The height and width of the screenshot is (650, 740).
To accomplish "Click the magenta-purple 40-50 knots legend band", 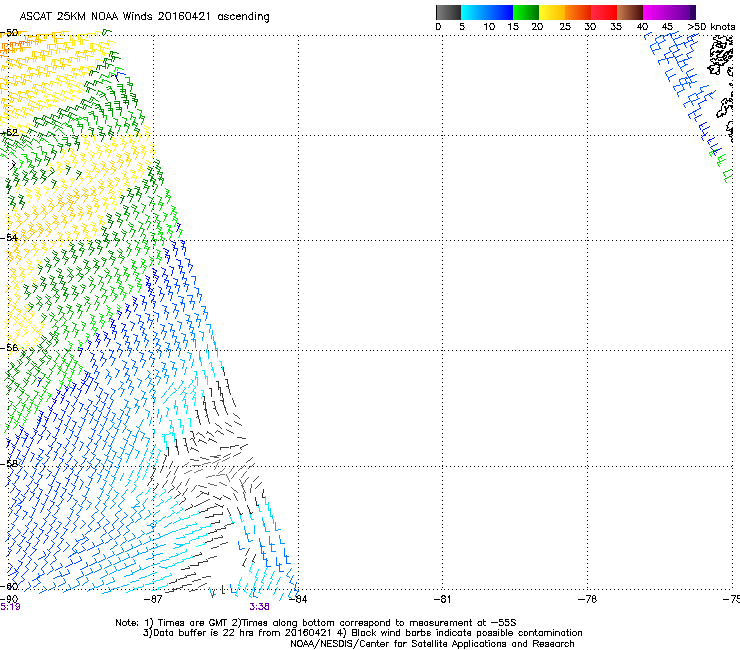I will (669, 12).
